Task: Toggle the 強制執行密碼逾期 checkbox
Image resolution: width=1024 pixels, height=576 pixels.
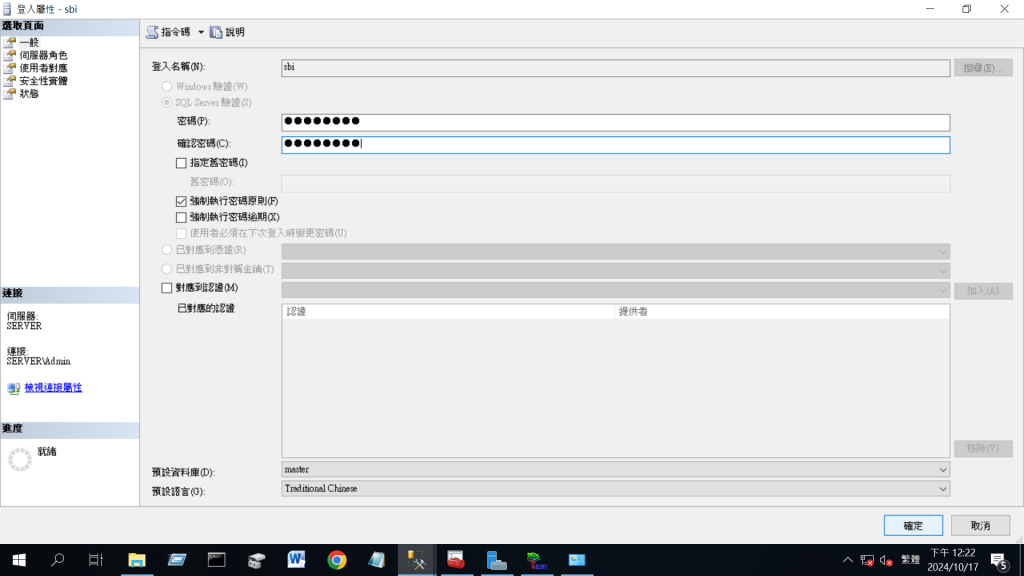Action: [x=181, y=217]
